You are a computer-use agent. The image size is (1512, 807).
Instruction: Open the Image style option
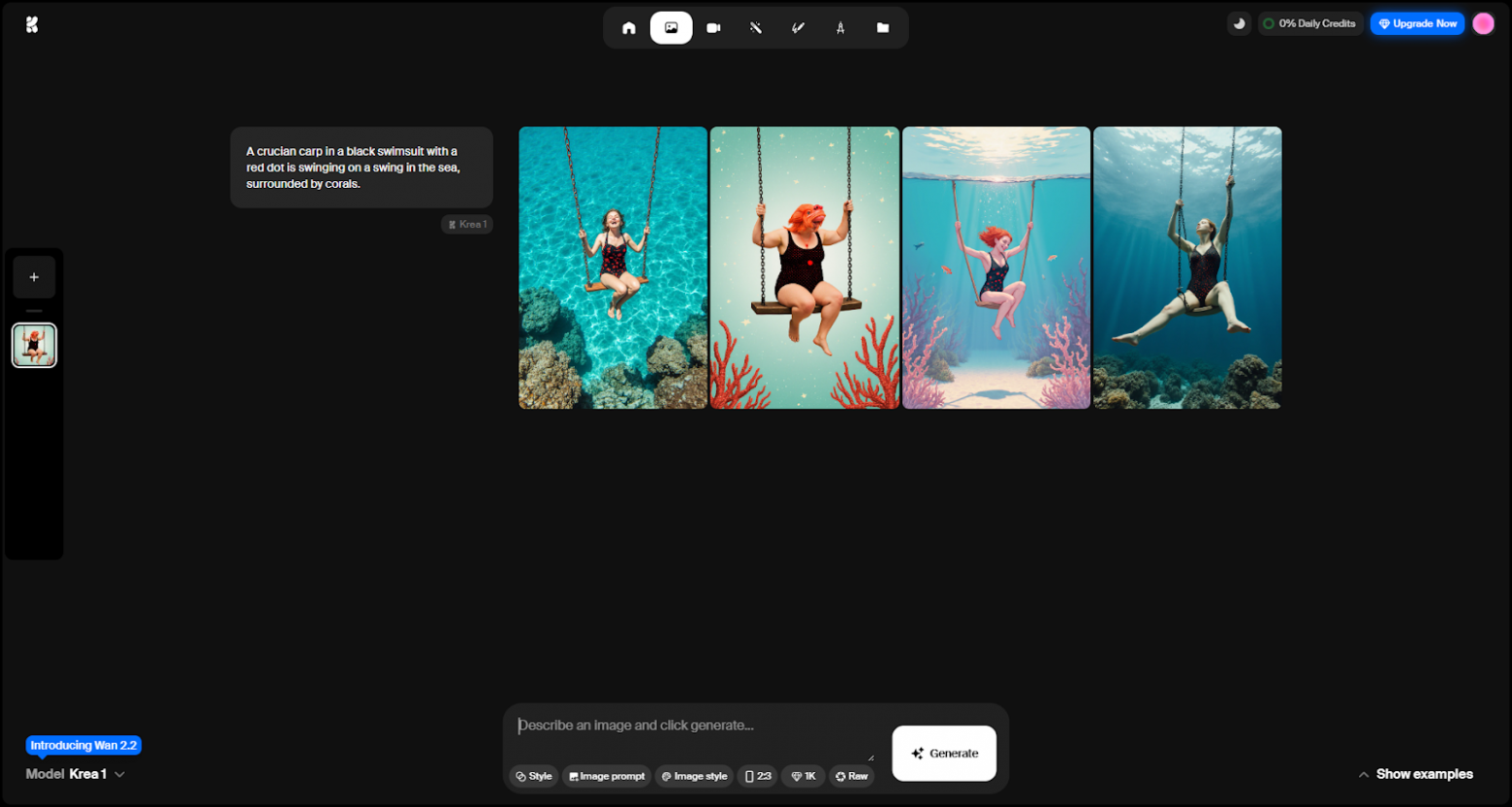694,776
